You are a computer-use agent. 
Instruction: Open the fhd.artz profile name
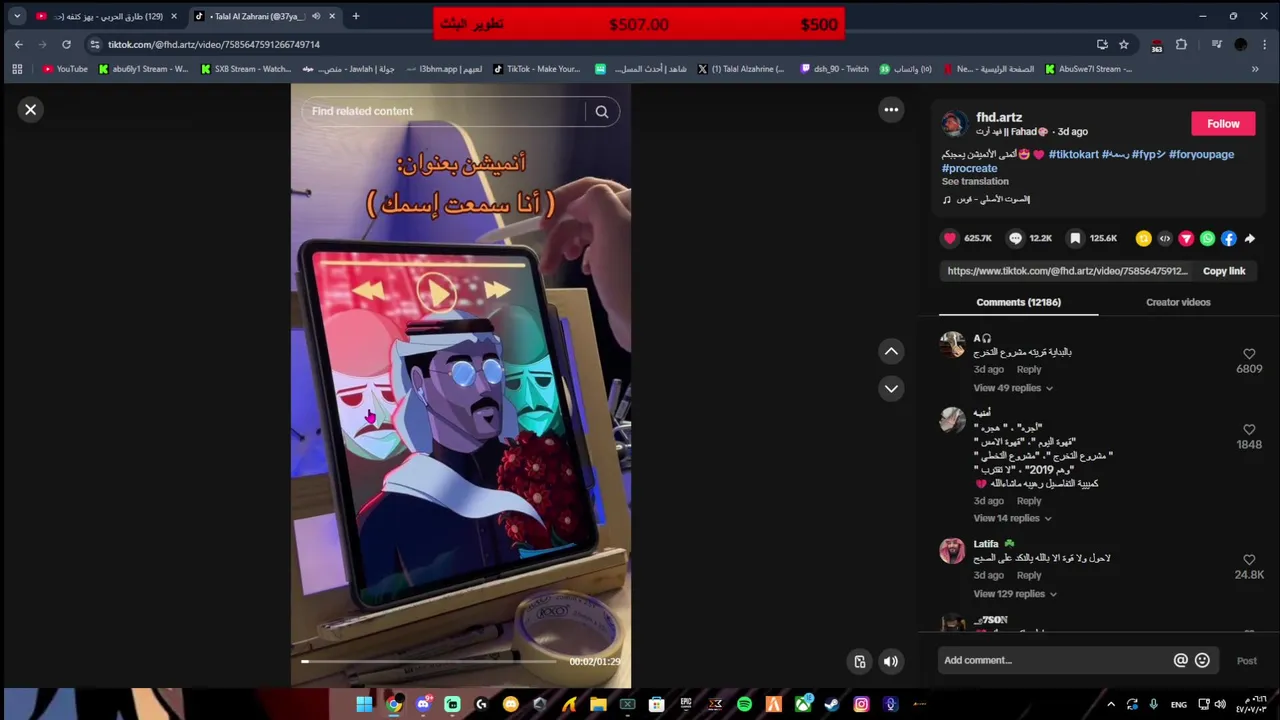point(999,117)
